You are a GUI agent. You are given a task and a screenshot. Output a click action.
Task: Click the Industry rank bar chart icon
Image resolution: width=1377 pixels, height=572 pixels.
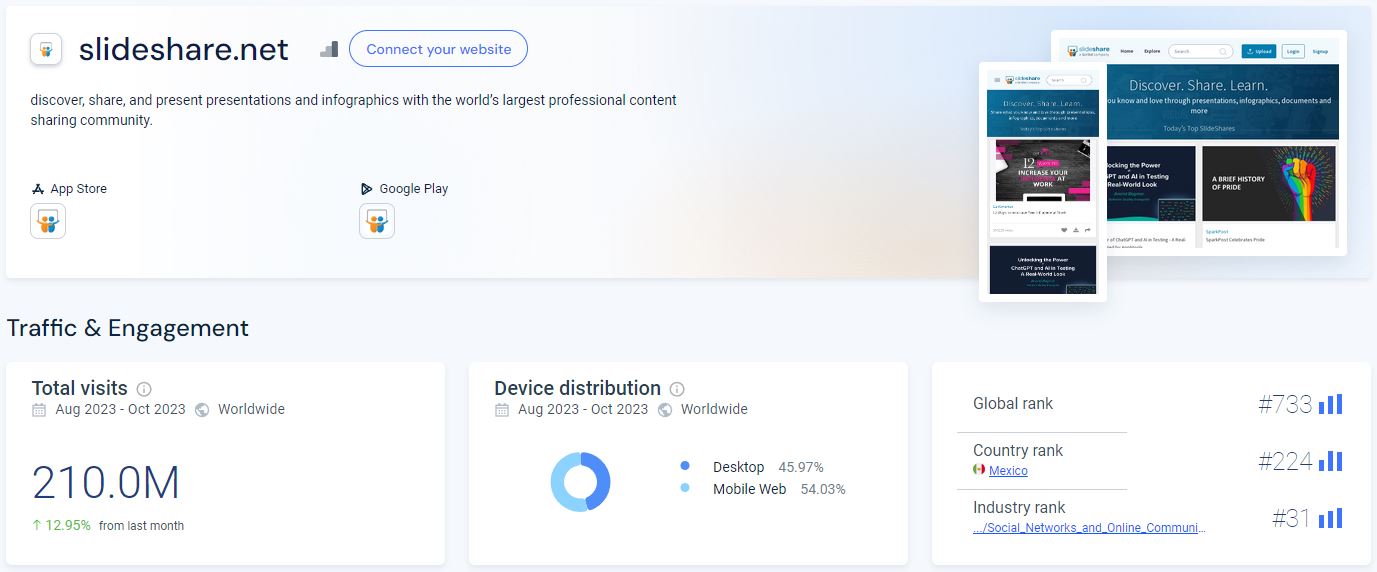(x=1330, y=518)
